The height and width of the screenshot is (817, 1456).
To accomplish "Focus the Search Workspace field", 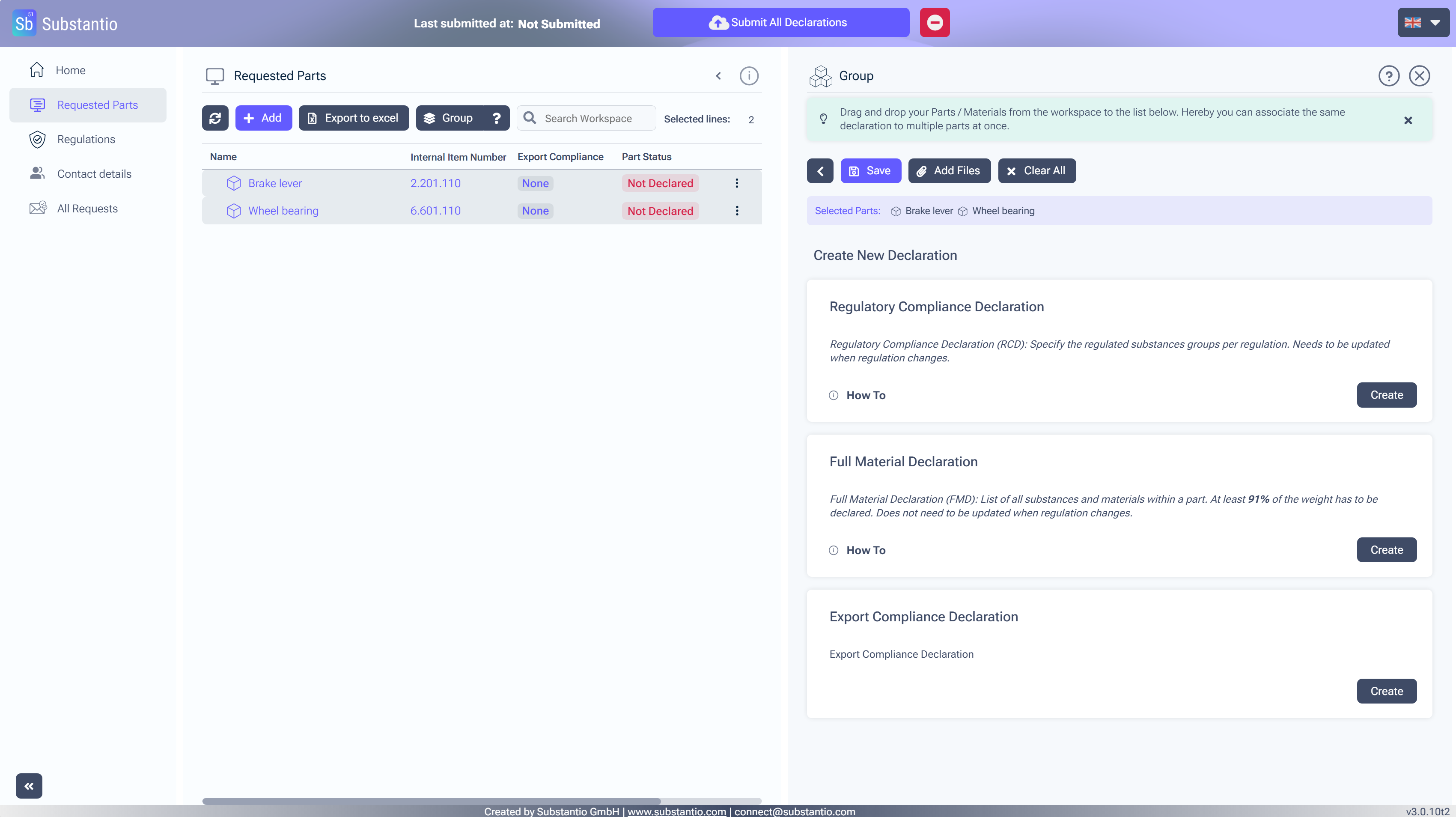I will click(595, 118).
